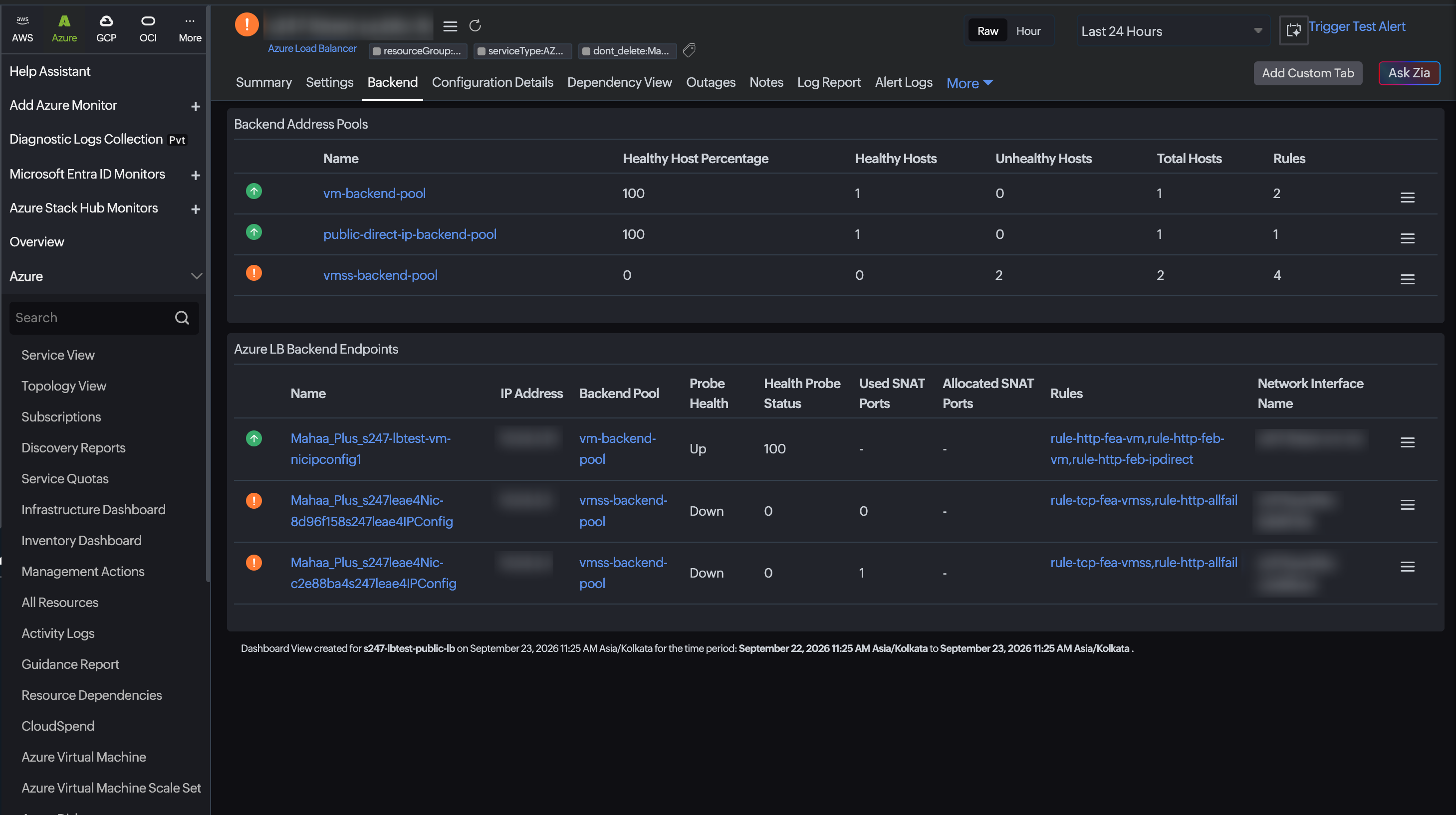
Task: Open the Notes tab
Action: [766, 82]
